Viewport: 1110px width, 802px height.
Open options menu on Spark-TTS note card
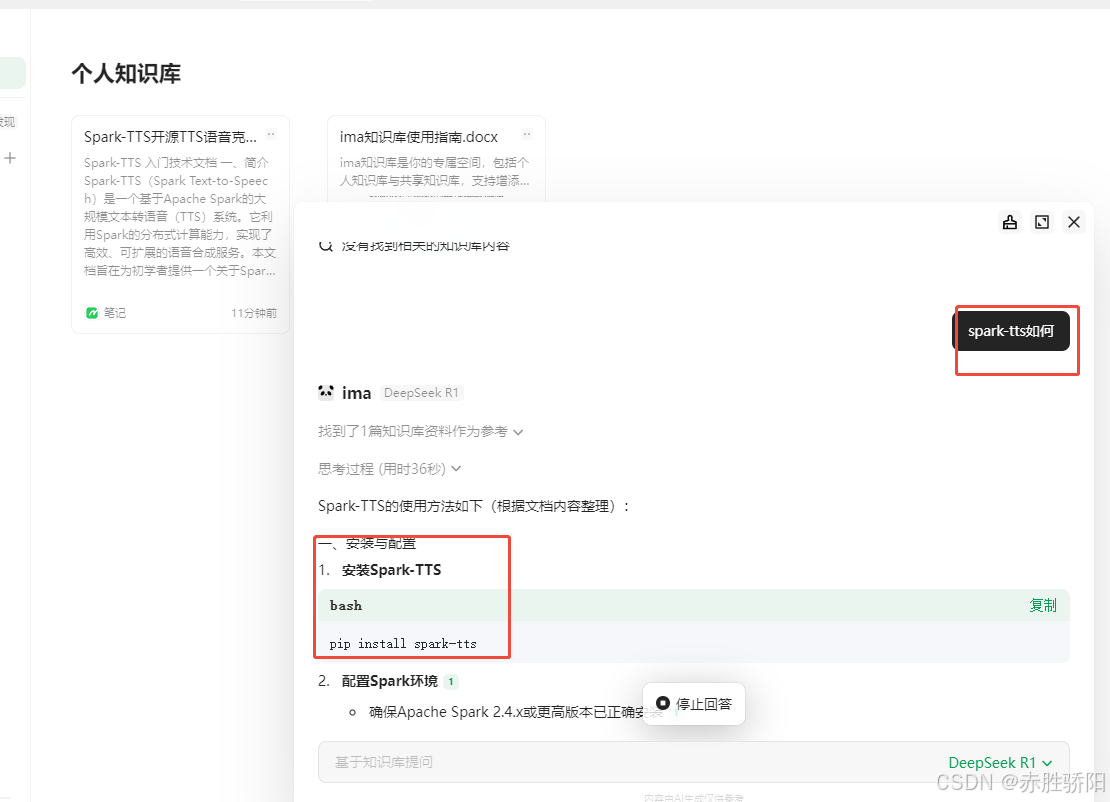point(271,134)
